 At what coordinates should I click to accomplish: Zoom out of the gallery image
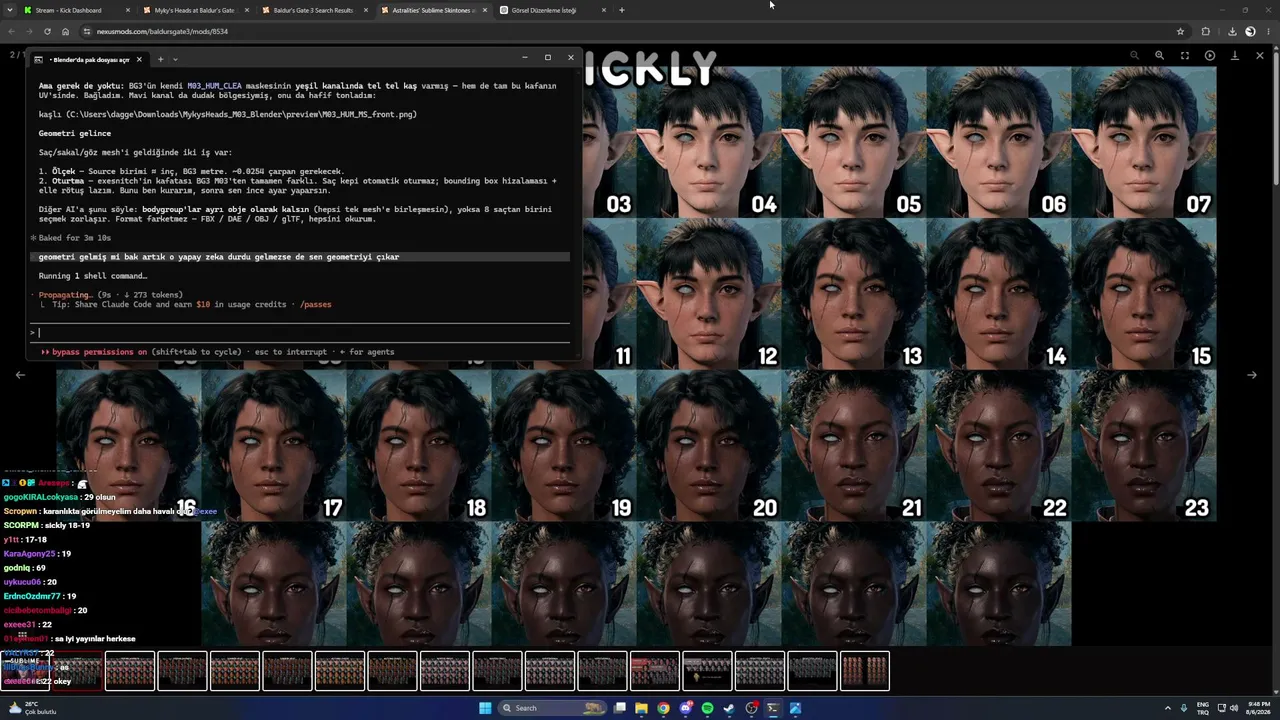coord(1134,56)
